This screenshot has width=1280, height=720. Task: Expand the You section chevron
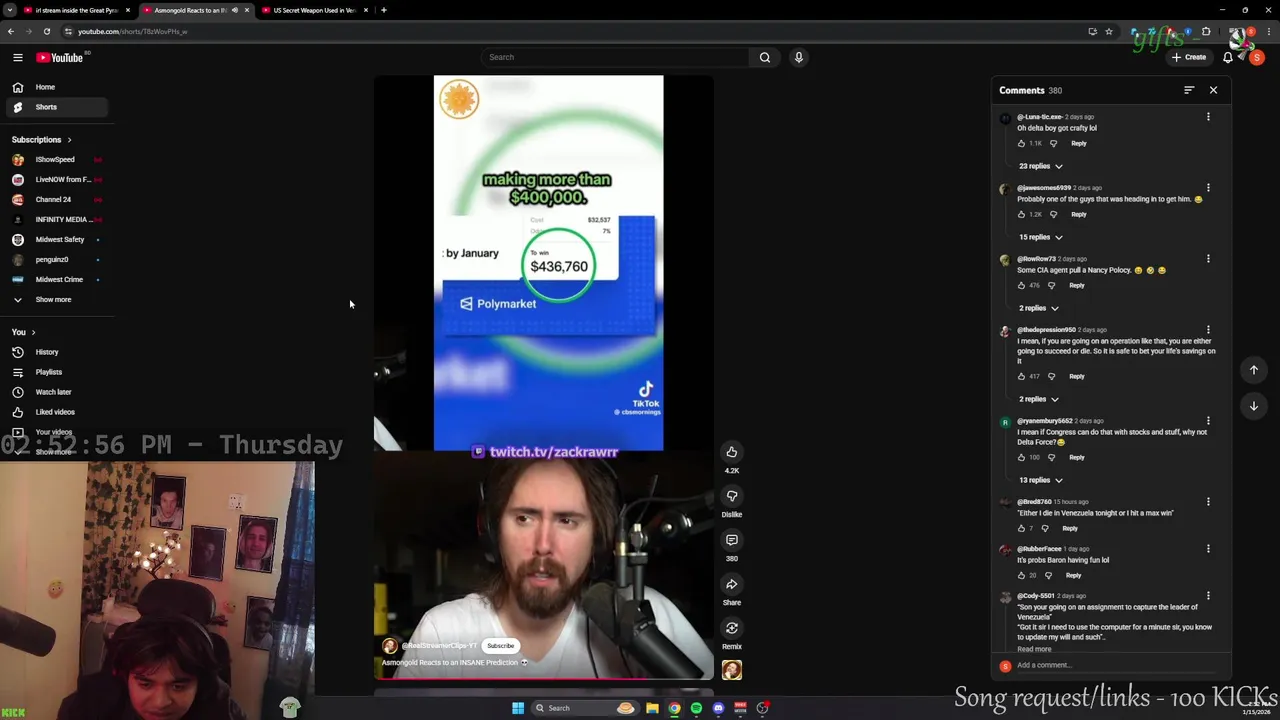tap(33, 332)
